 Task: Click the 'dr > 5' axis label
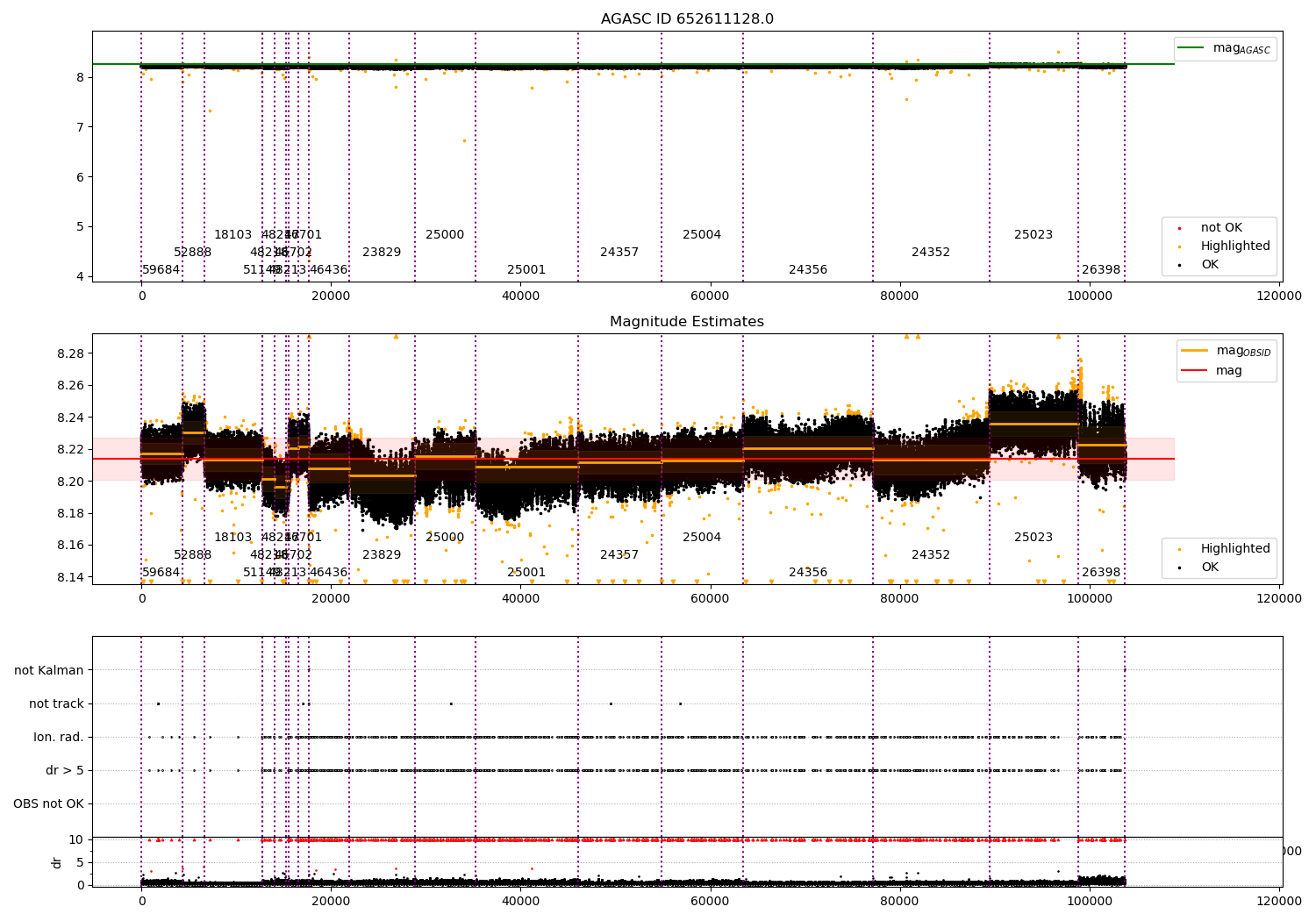(65, 770)
